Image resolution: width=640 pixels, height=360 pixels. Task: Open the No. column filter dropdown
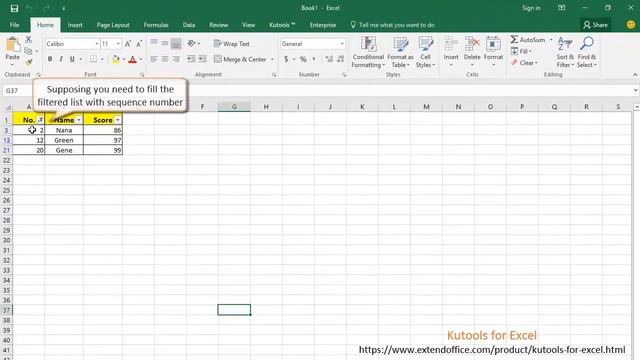[40, 120]
